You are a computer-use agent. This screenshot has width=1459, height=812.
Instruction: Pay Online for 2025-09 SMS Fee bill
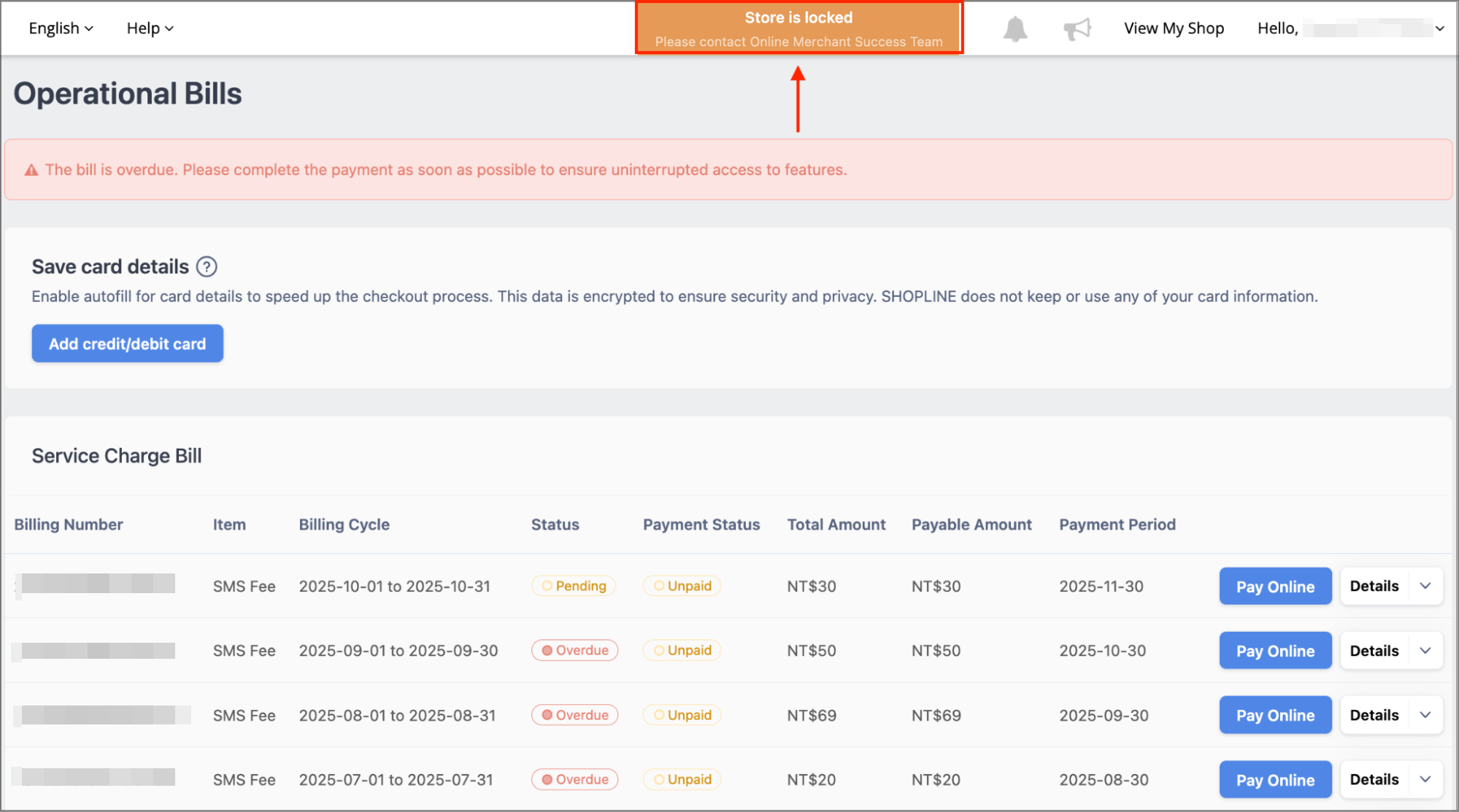[1275, 651]
